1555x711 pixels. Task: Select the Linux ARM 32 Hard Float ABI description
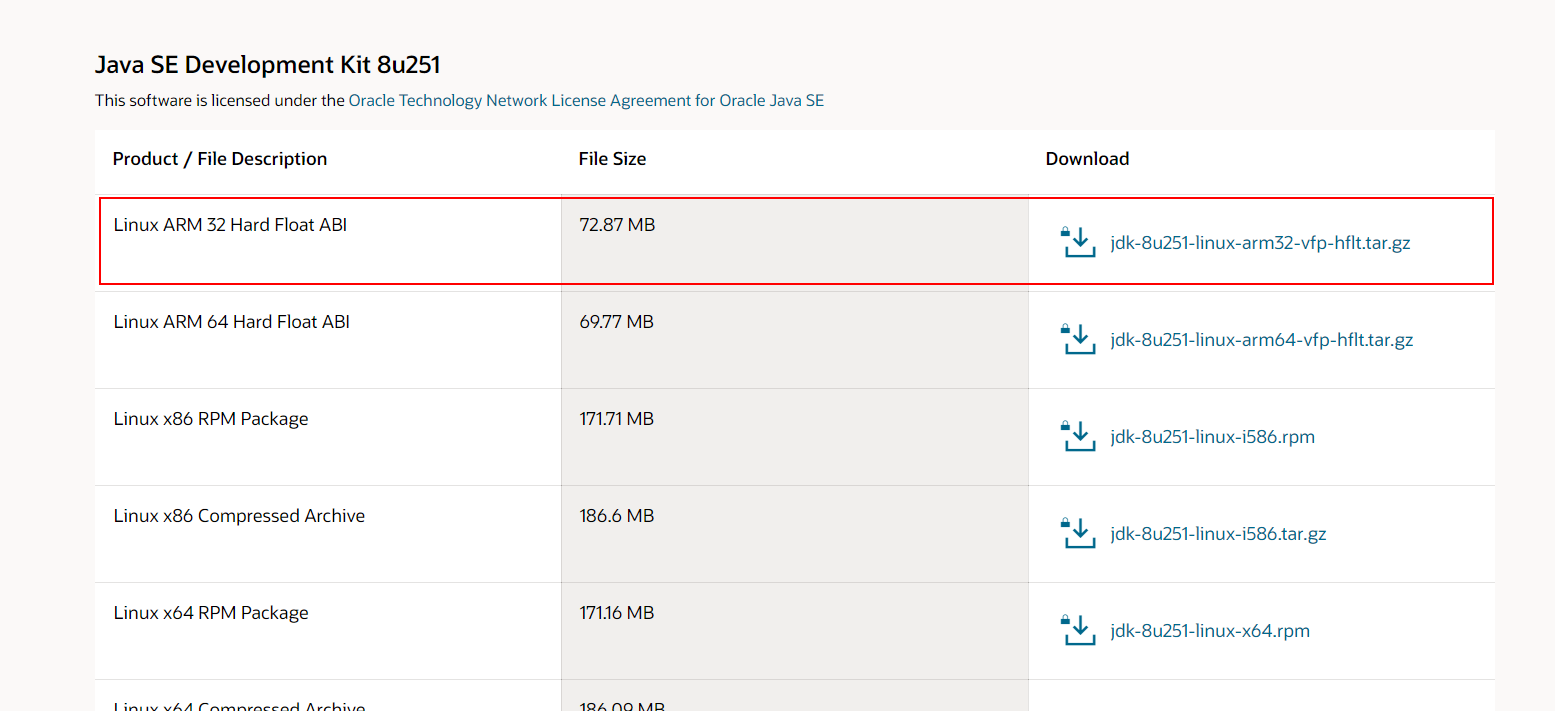coord(230,225)
